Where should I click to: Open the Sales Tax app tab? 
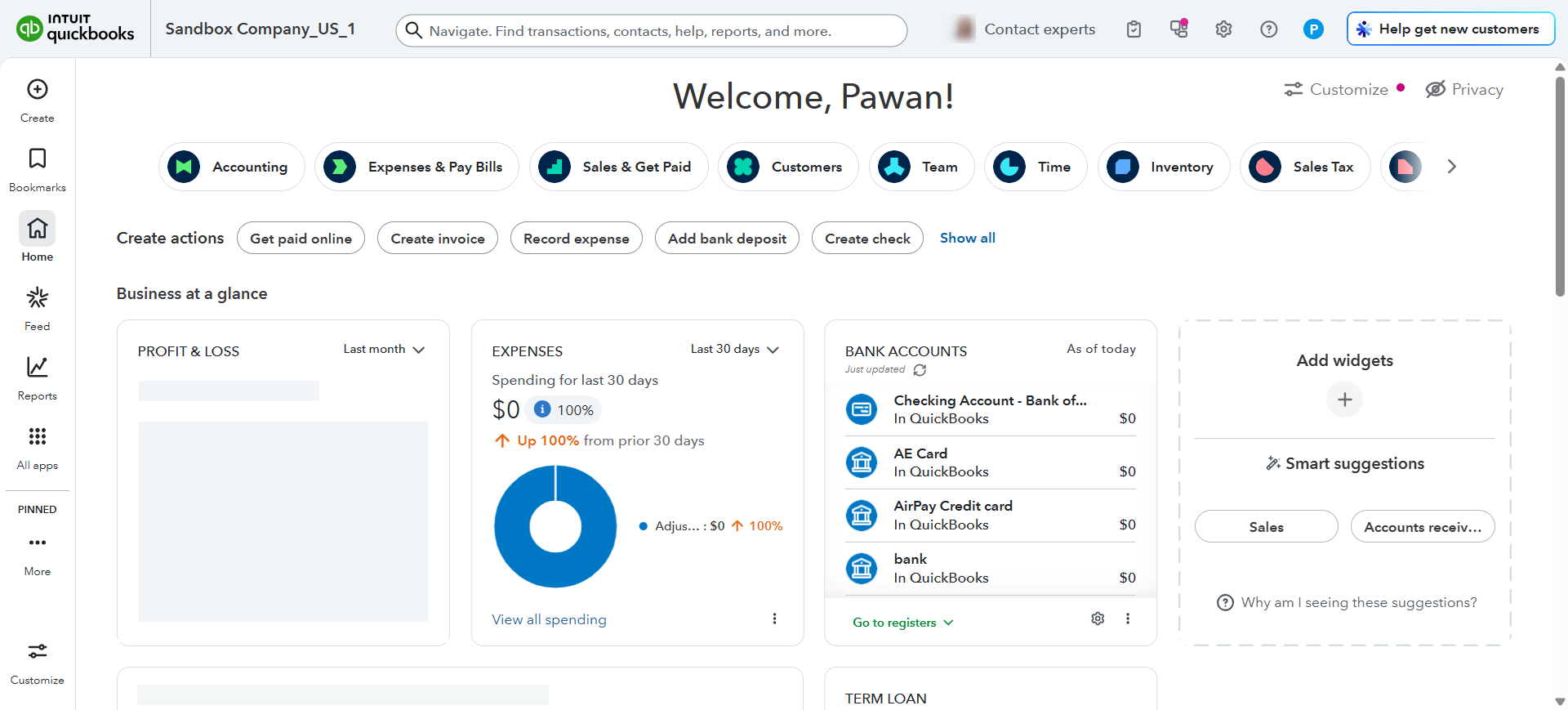1305,167
